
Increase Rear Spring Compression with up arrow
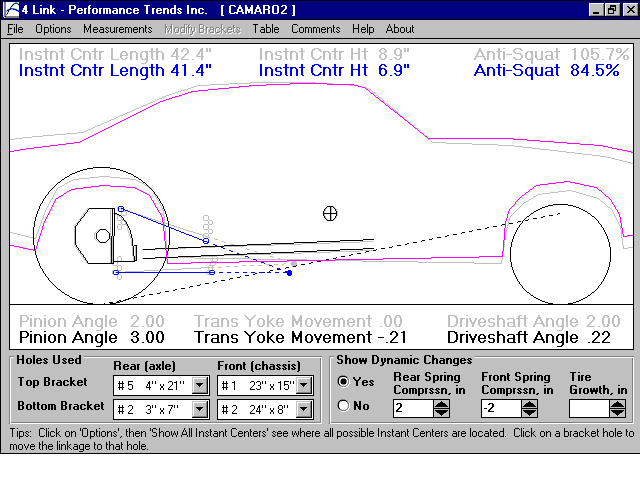(x=441, y=404)
